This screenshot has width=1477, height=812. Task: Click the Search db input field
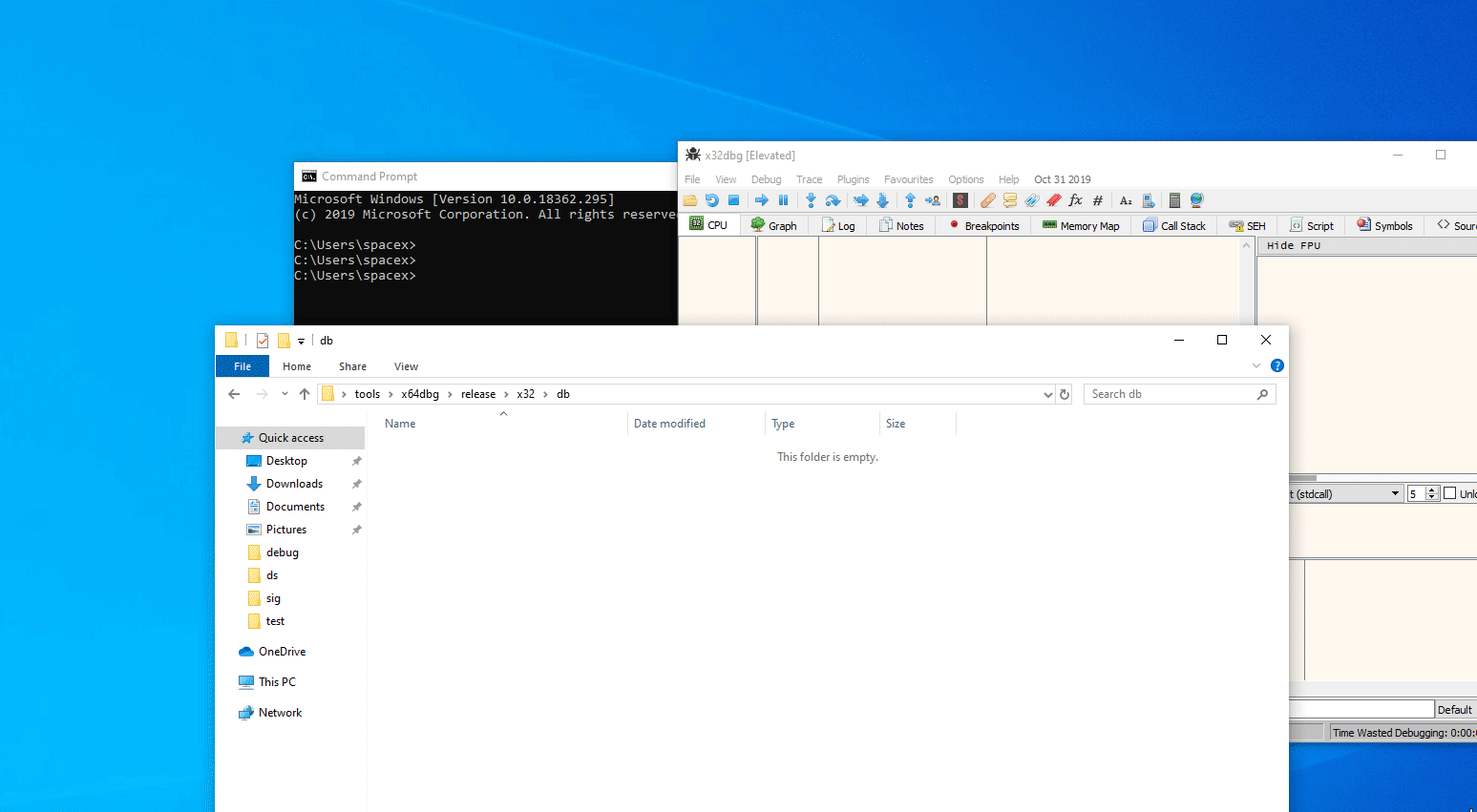1179,394
